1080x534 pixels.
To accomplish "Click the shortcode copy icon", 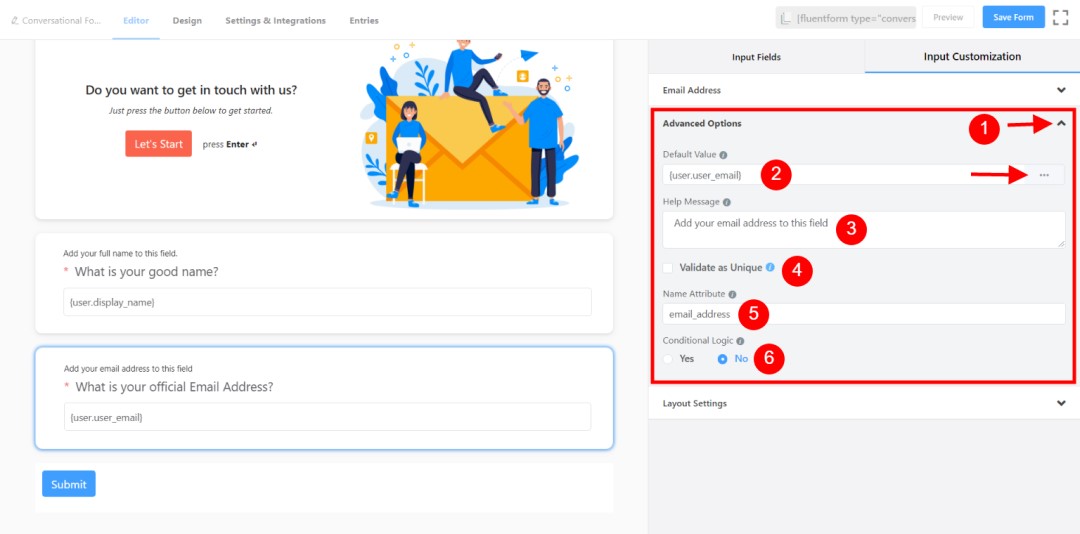I will [786, 18].
